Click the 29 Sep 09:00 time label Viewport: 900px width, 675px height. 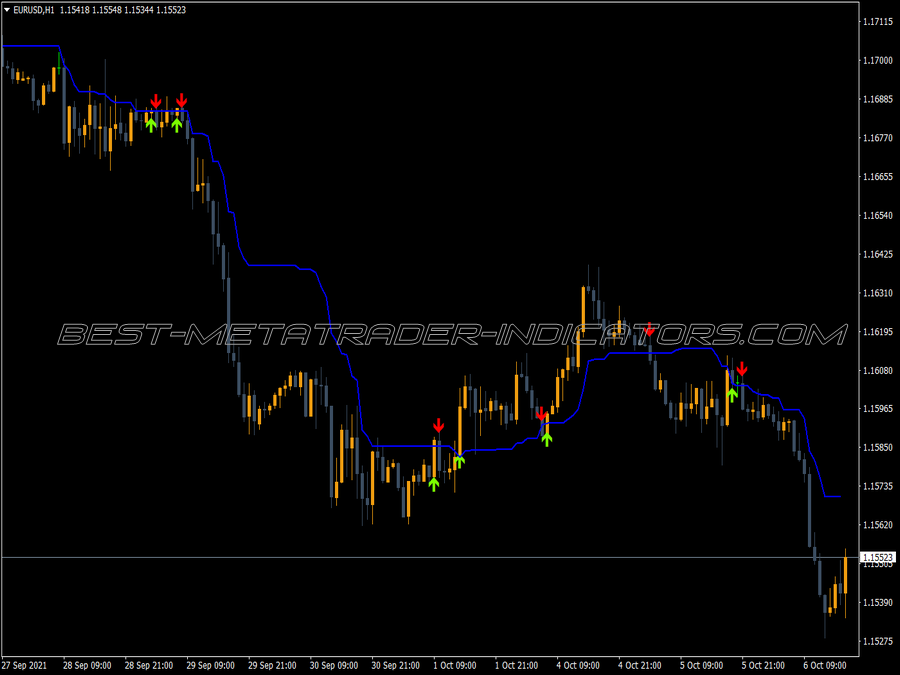point(211,665)
